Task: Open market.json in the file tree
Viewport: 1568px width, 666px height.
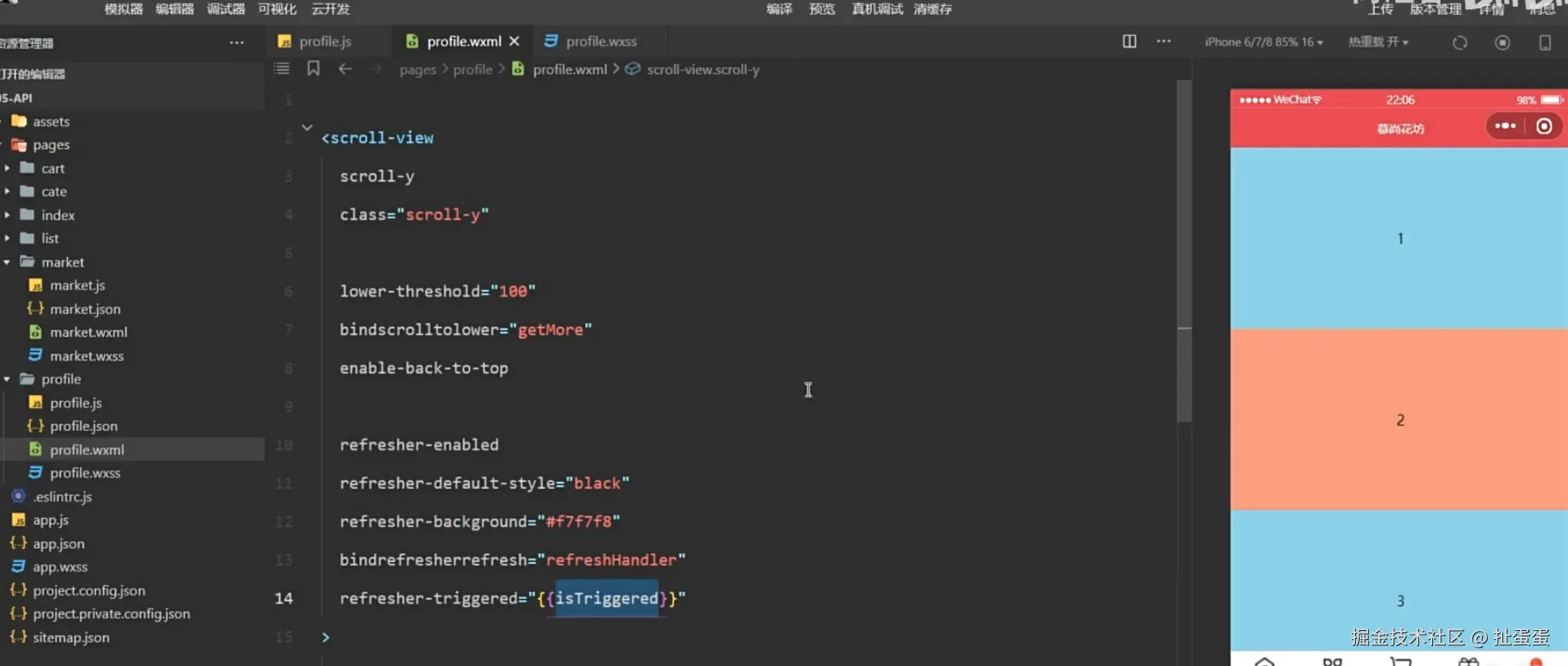Action: click(x=85, y=309)
